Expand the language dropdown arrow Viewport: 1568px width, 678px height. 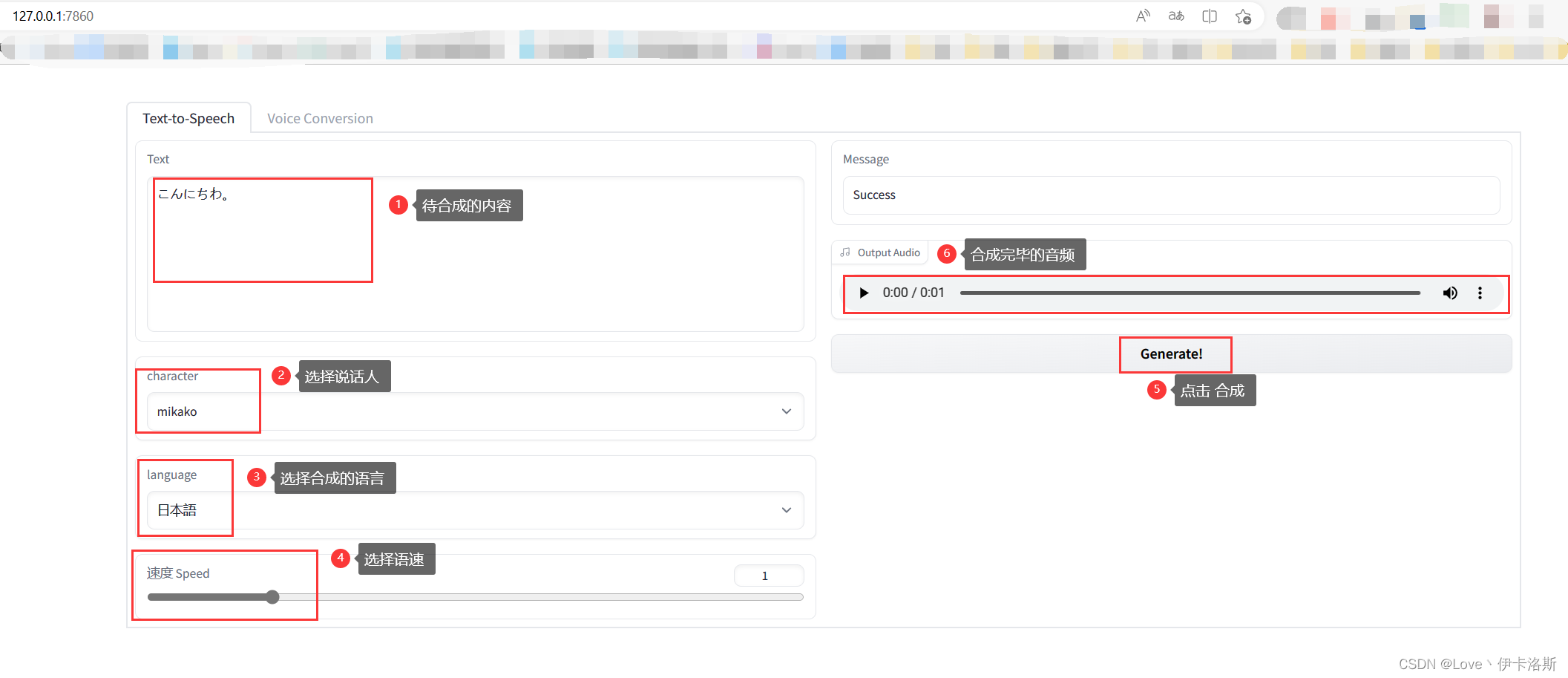click(787, 510)
